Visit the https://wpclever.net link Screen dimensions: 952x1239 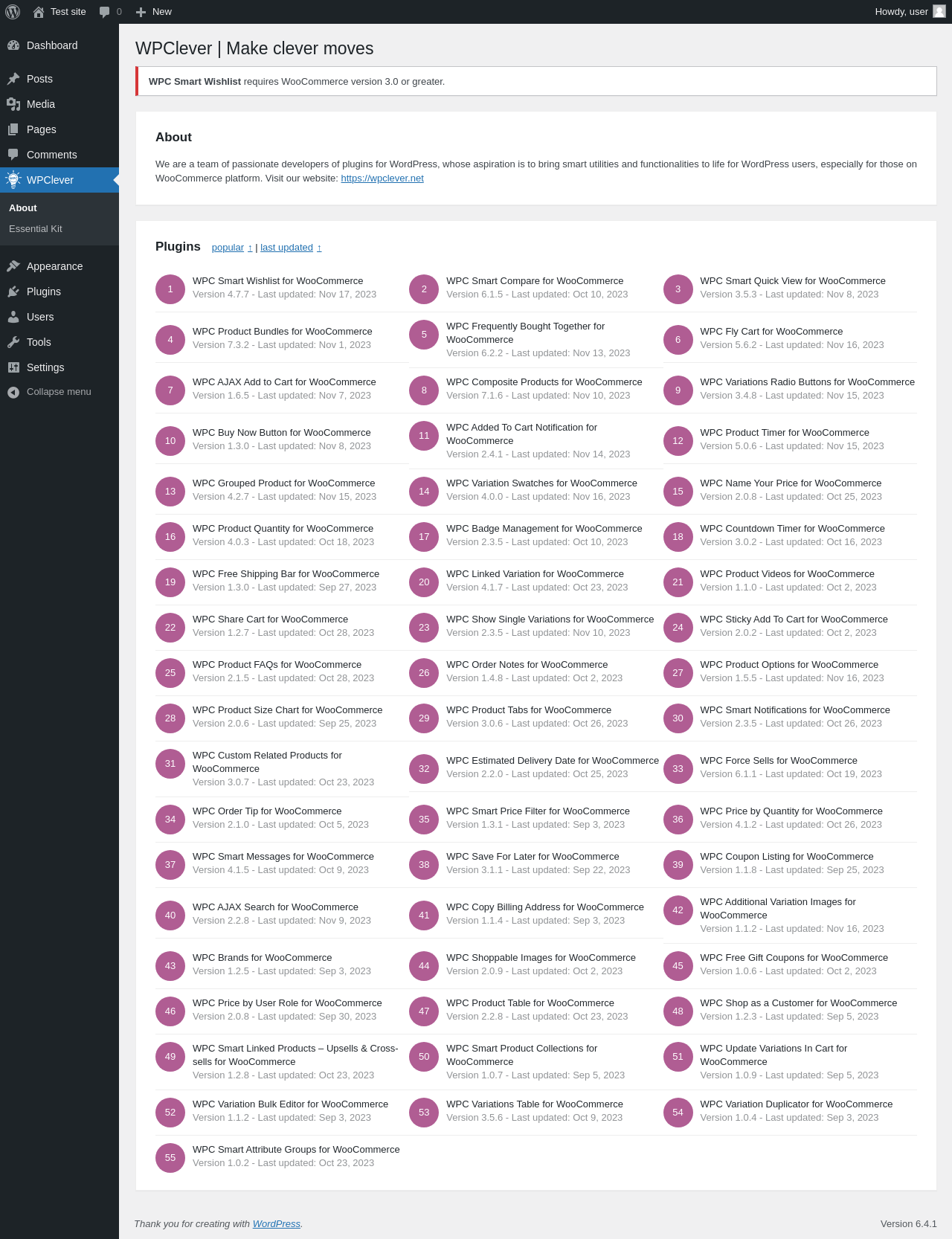pos(382,178)
